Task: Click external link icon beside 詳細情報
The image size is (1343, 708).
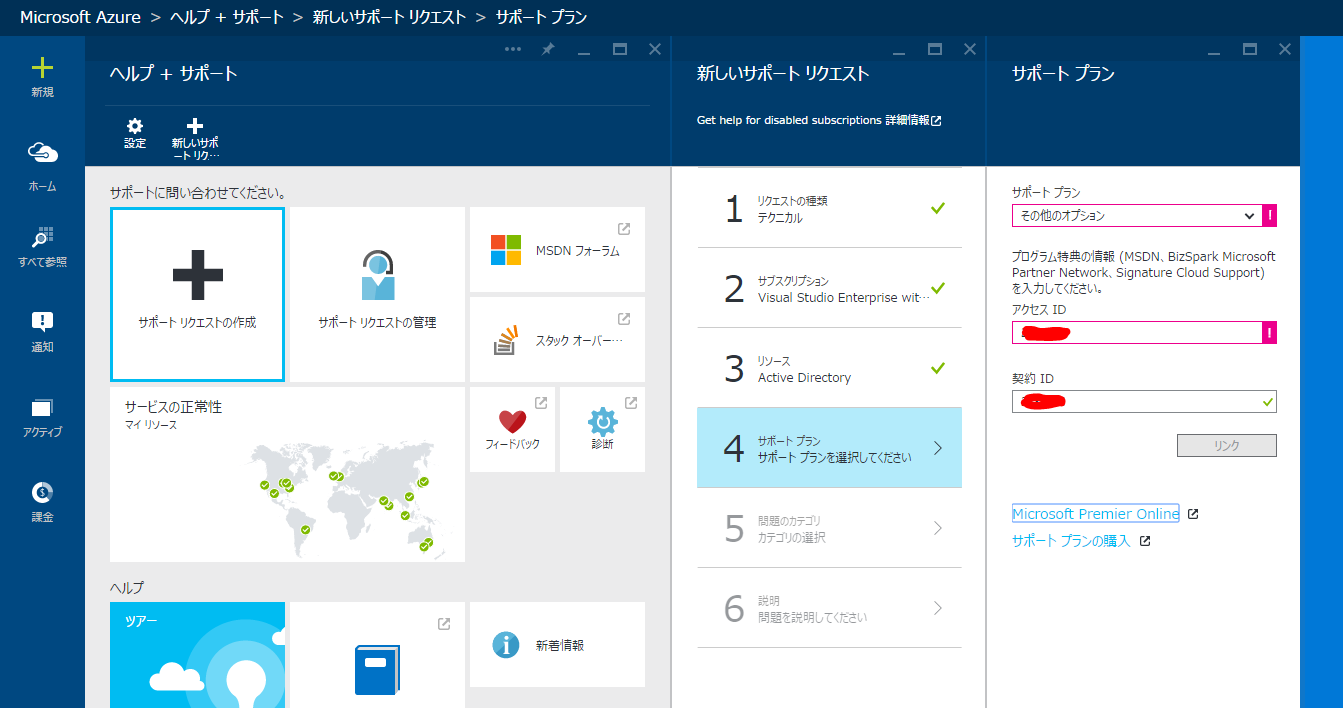Action: click(936, 120)
